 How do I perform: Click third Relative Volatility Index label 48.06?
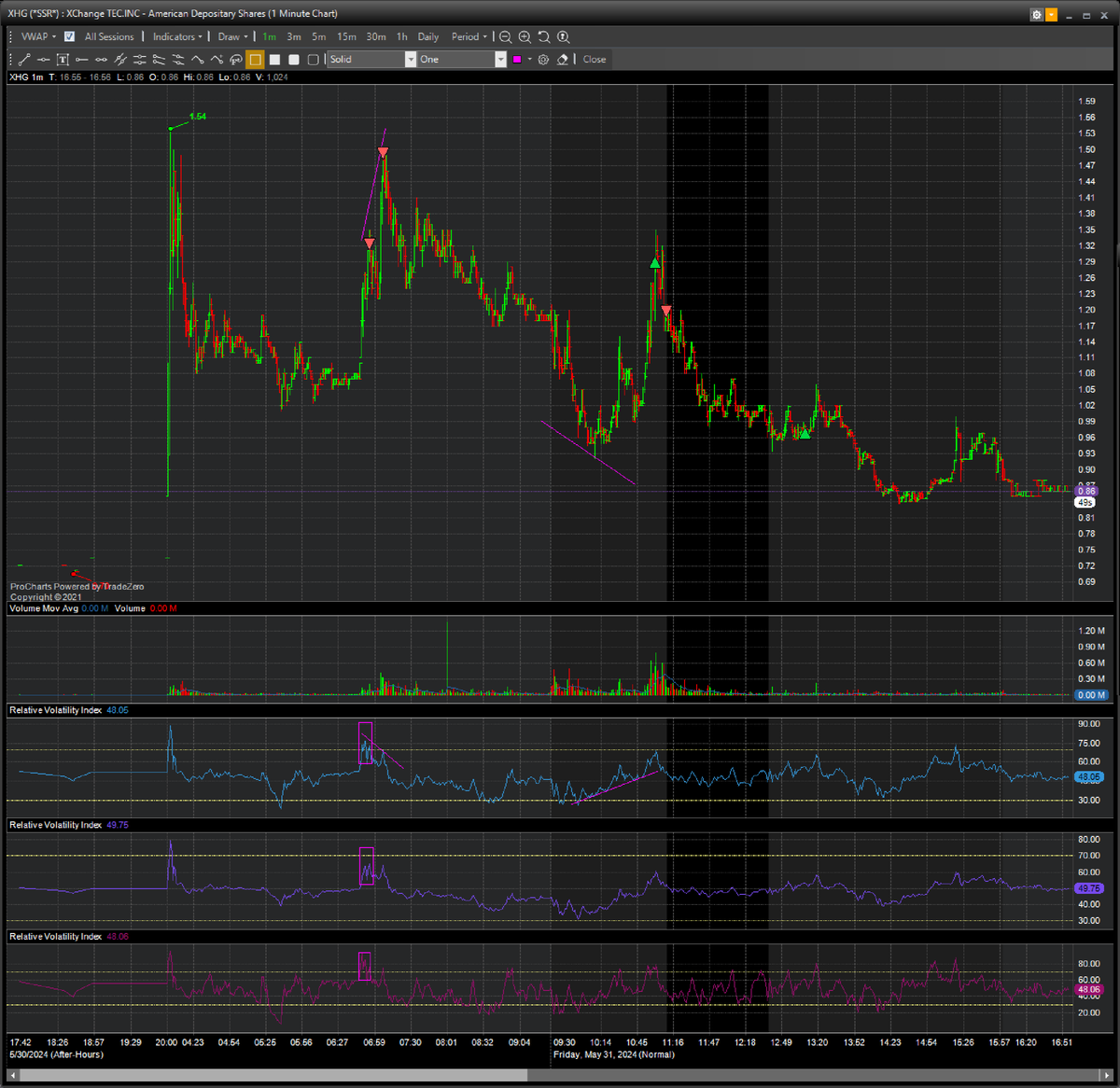click(69, 936)
